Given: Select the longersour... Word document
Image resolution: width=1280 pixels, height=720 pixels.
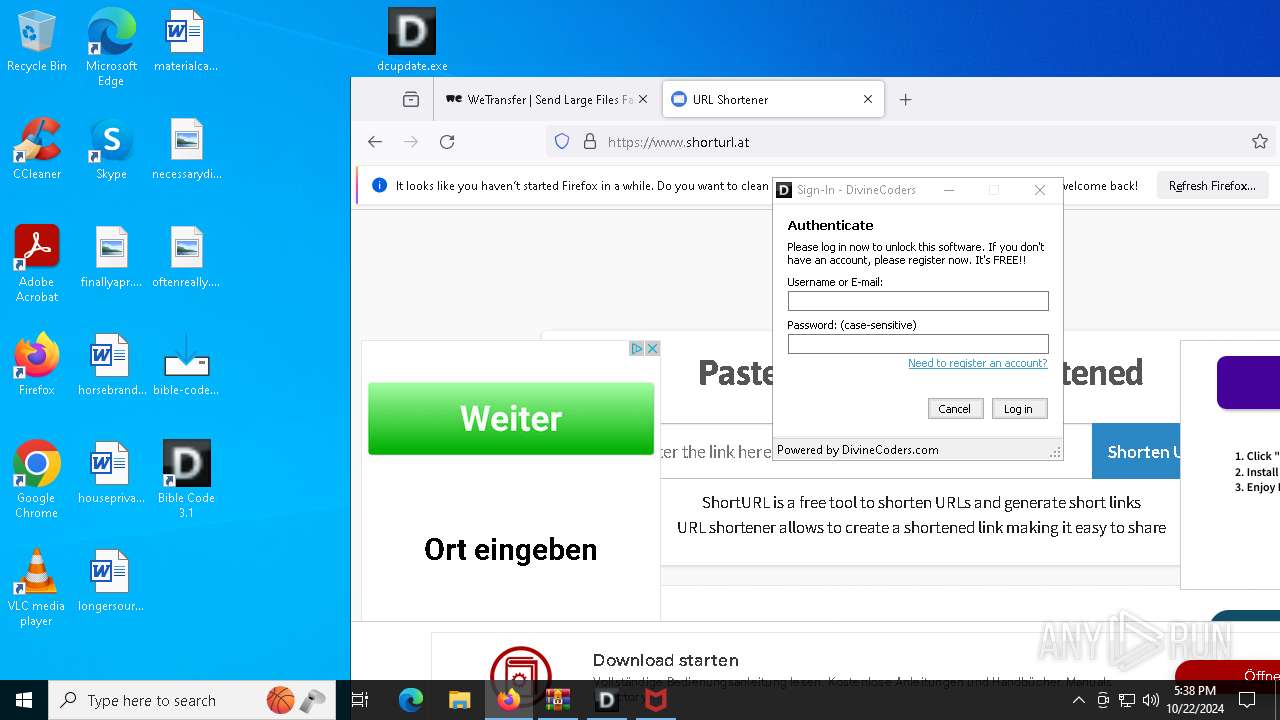Looking at the screenshot, I should [x=111, y=581].
